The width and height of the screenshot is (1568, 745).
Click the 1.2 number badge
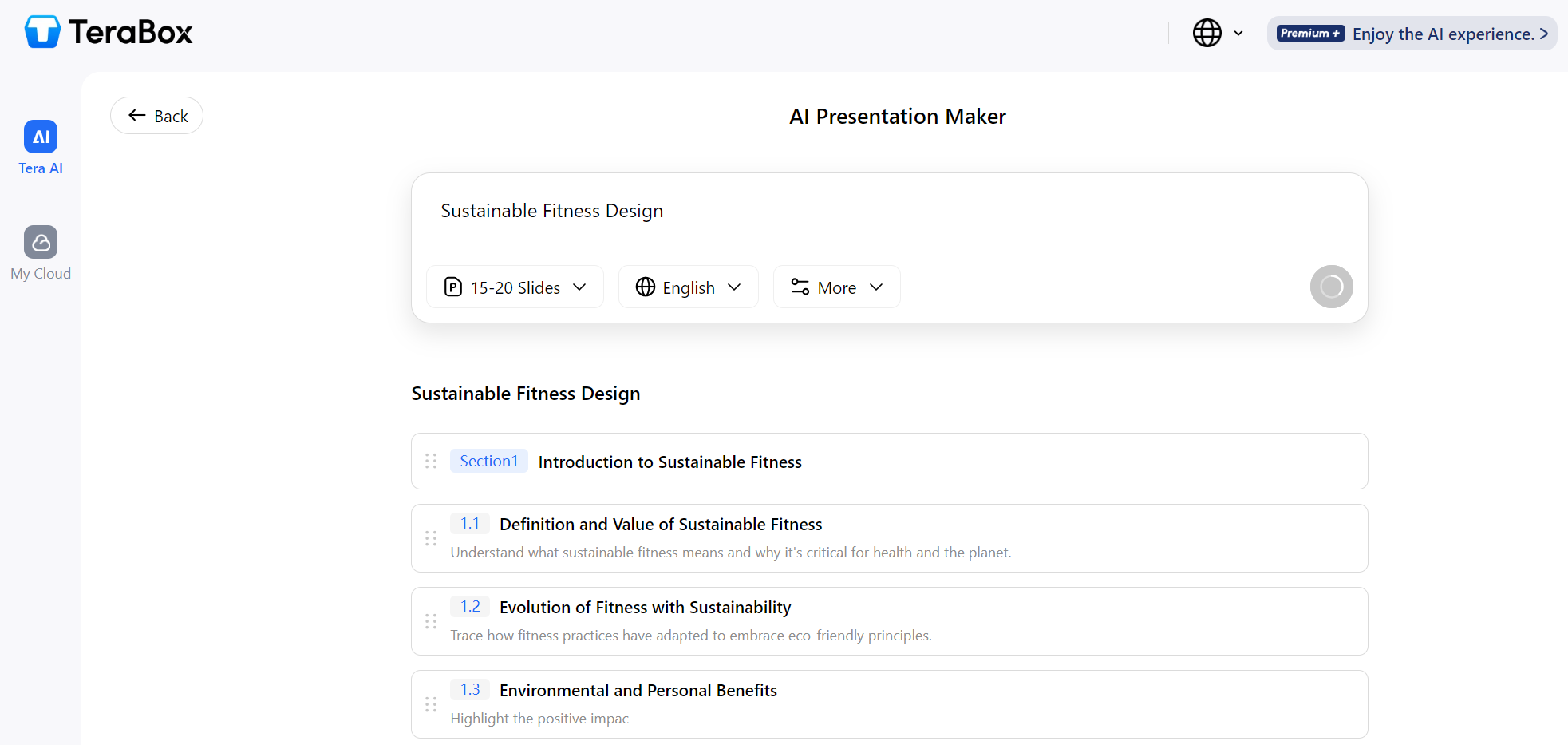[x=470, y=606]
